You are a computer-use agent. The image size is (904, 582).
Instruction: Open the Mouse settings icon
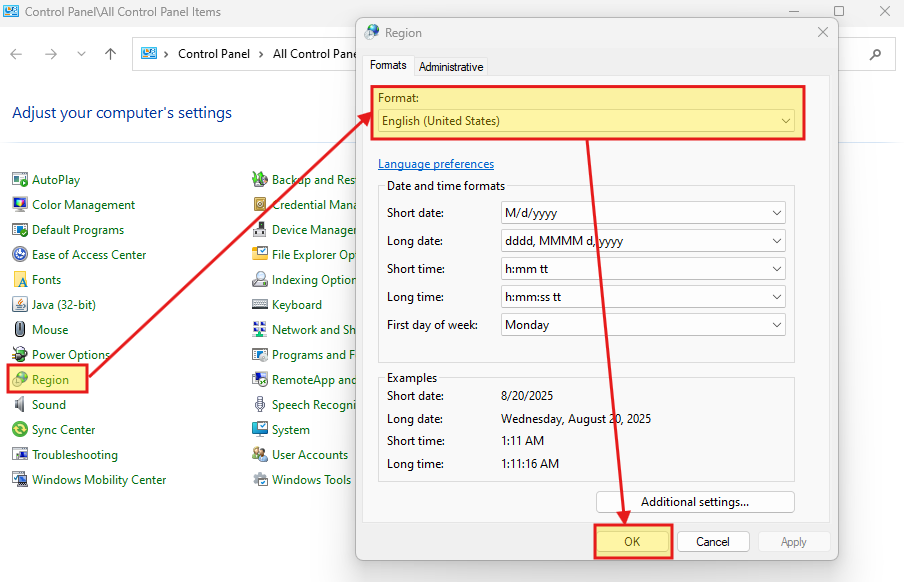click(x=20, y=330)
